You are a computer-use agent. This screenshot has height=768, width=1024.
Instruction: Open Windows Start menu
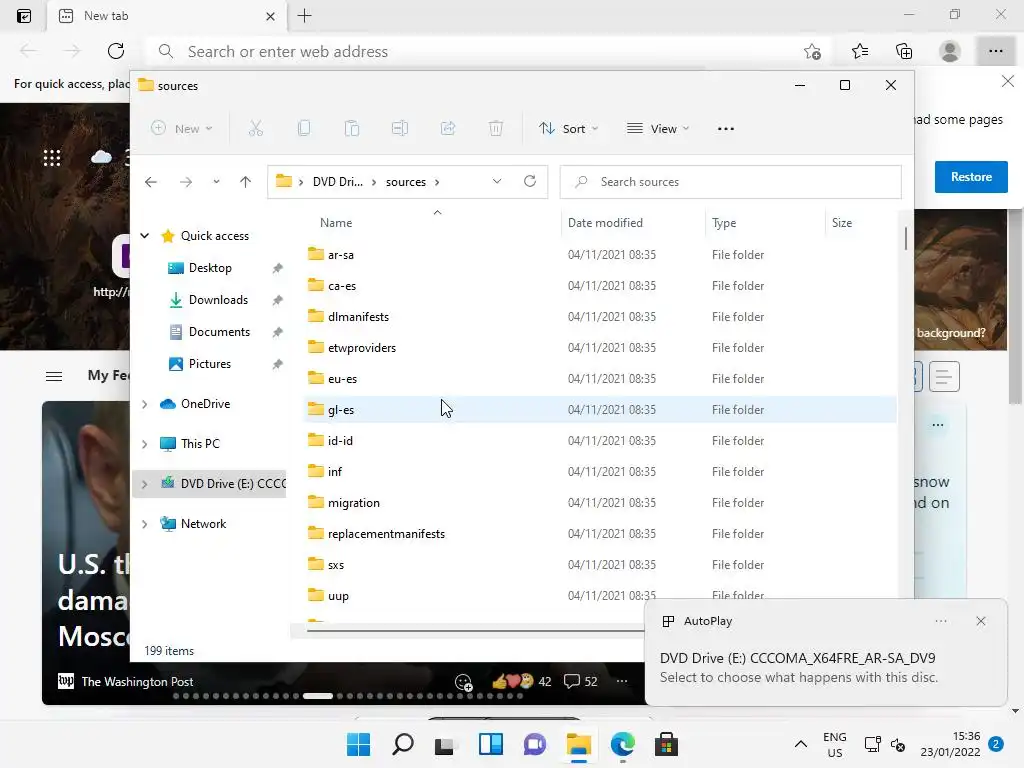pyautogui.click(x=359, y=744)
